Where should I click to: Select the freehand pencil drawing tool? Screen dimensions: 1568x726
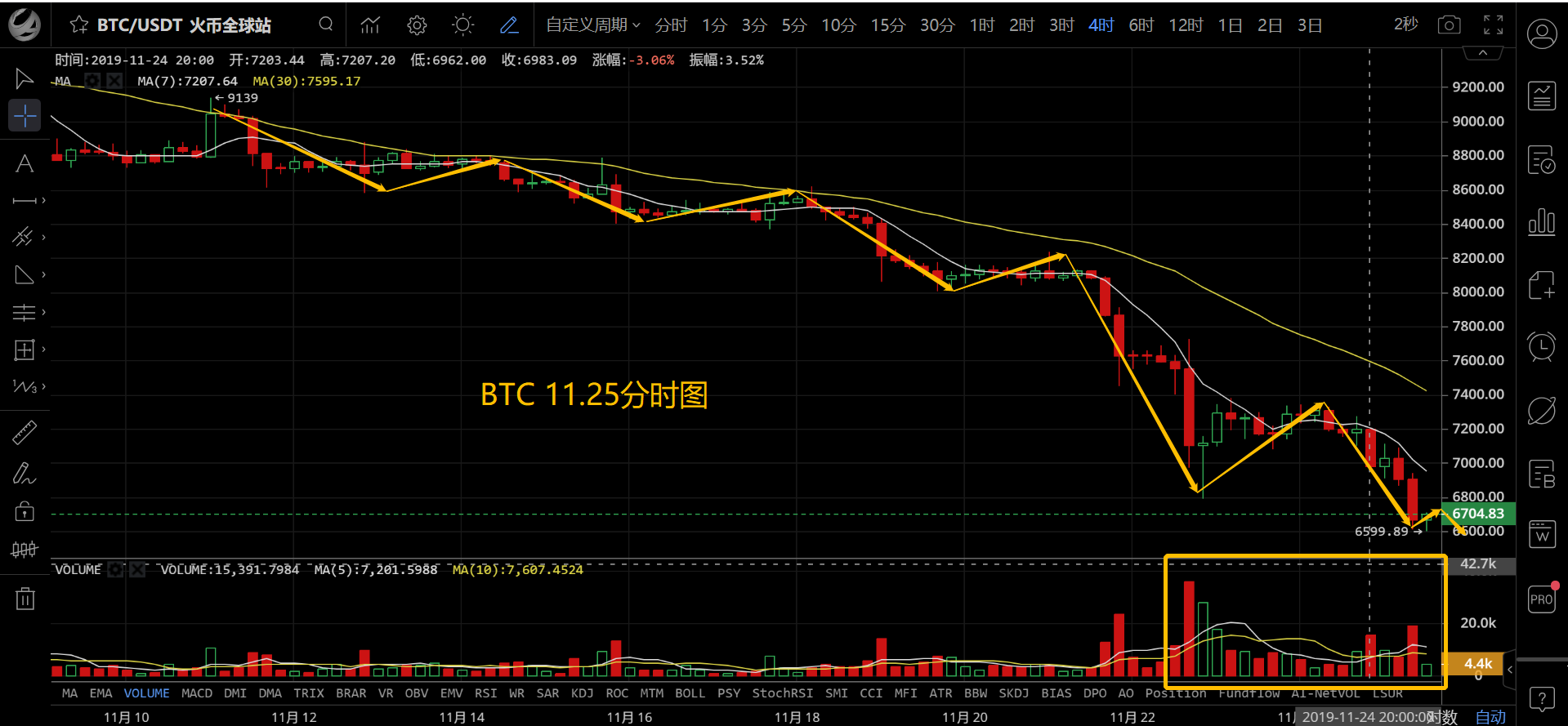pyautogui.click(x=25, y=473)
